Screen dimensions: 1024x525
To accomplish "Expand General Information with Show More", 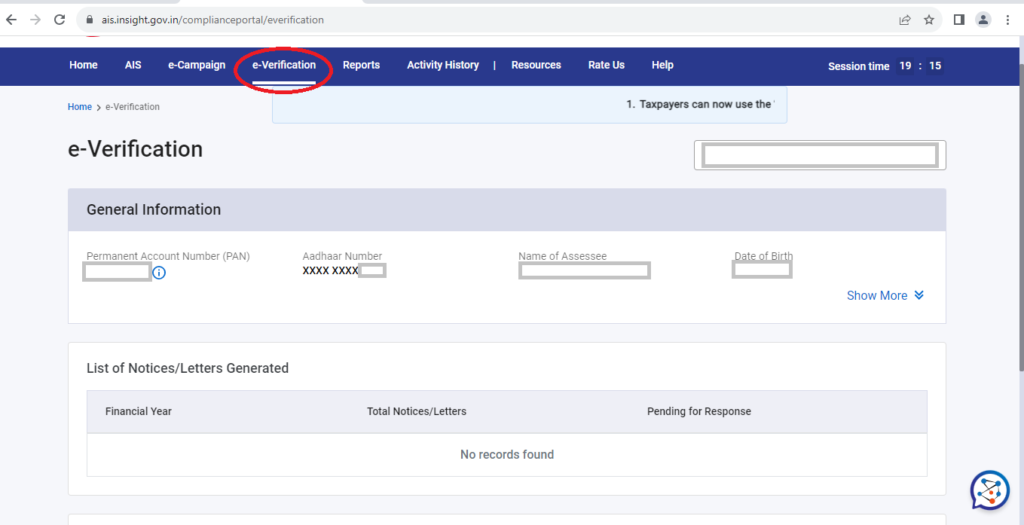I will click(885, 295).
